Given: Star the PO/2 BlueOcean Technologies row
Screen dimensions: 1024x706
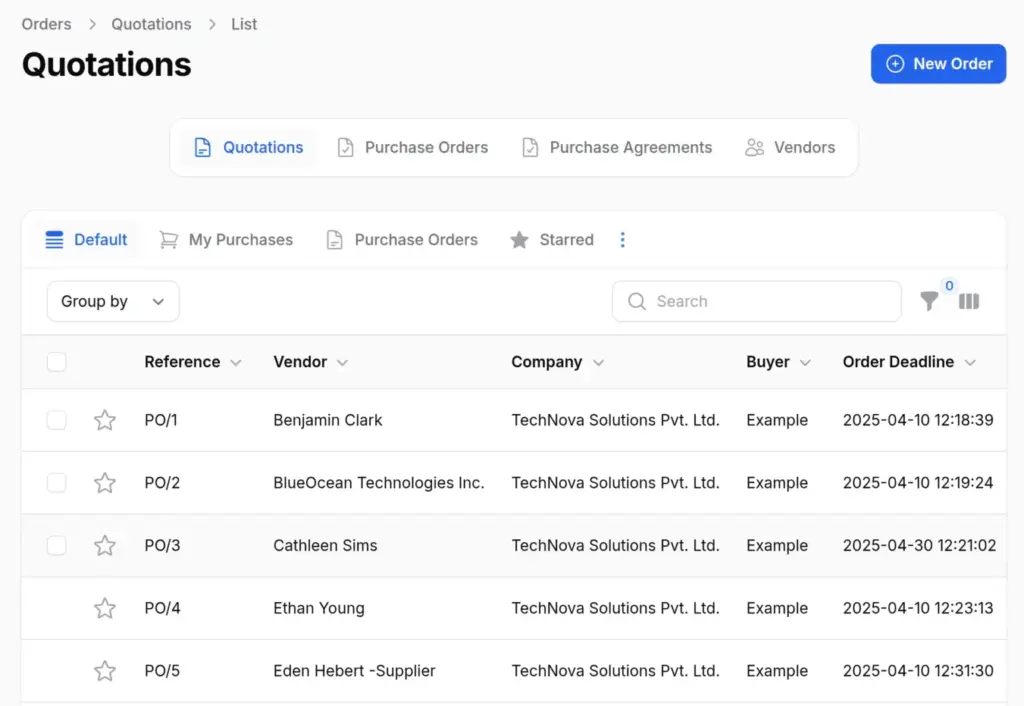Looking at the screenshot, I should (105, 483).
